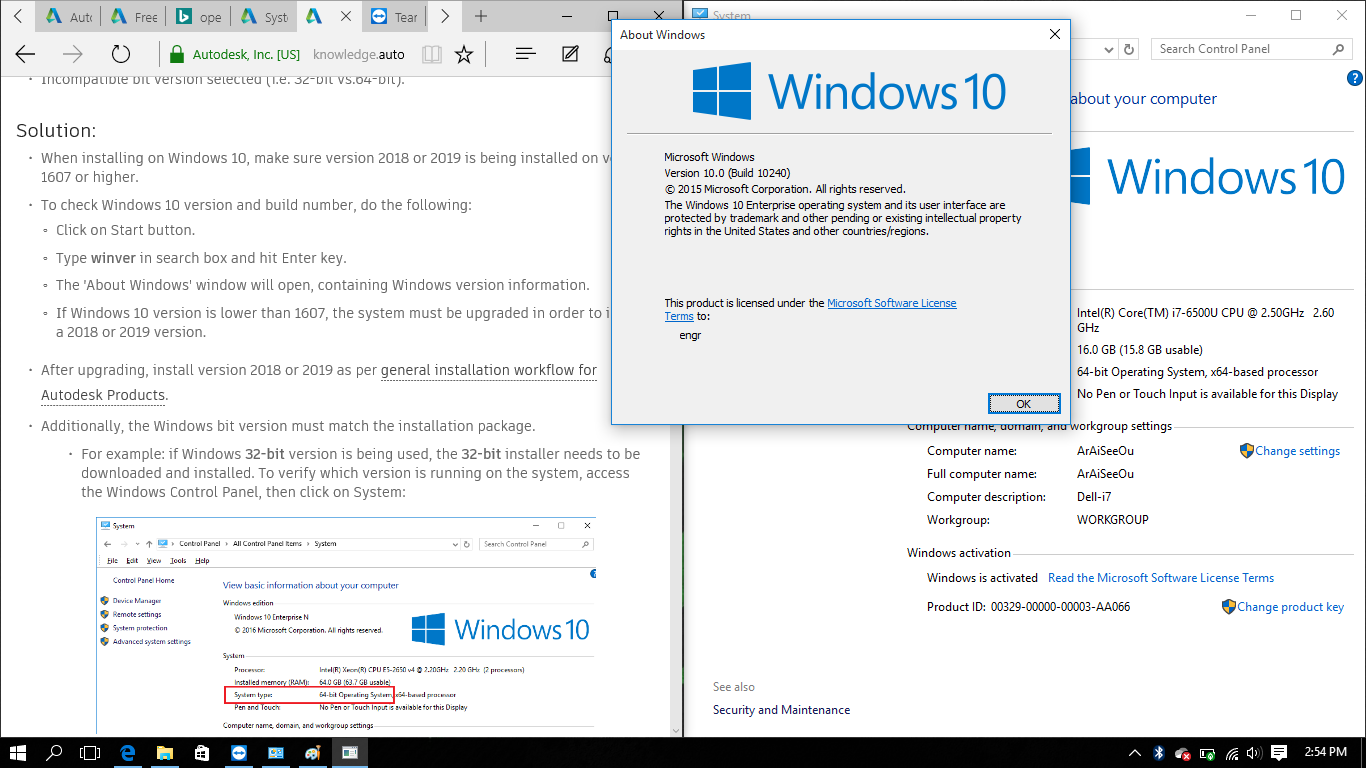Click the green security lock icon
1366x768 pixels.
[177, 54]
